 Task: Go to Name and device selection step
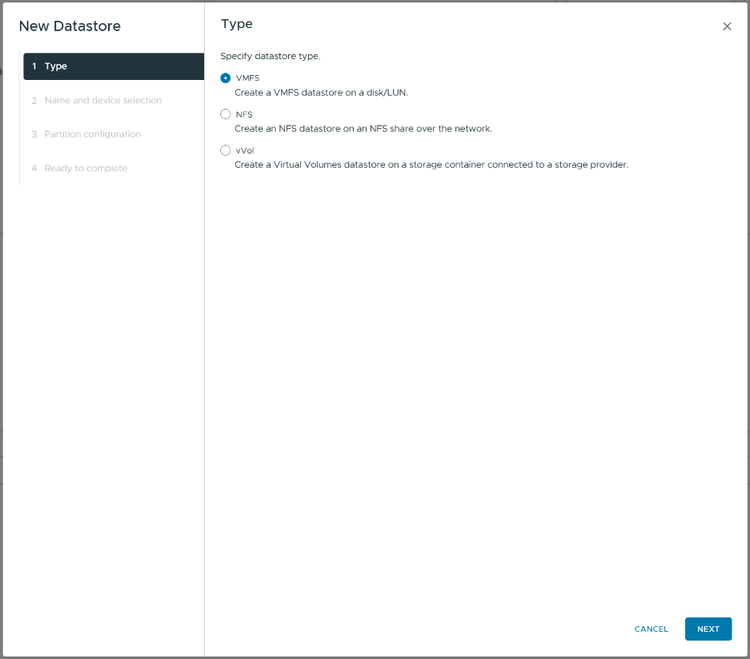coord(103,100)
